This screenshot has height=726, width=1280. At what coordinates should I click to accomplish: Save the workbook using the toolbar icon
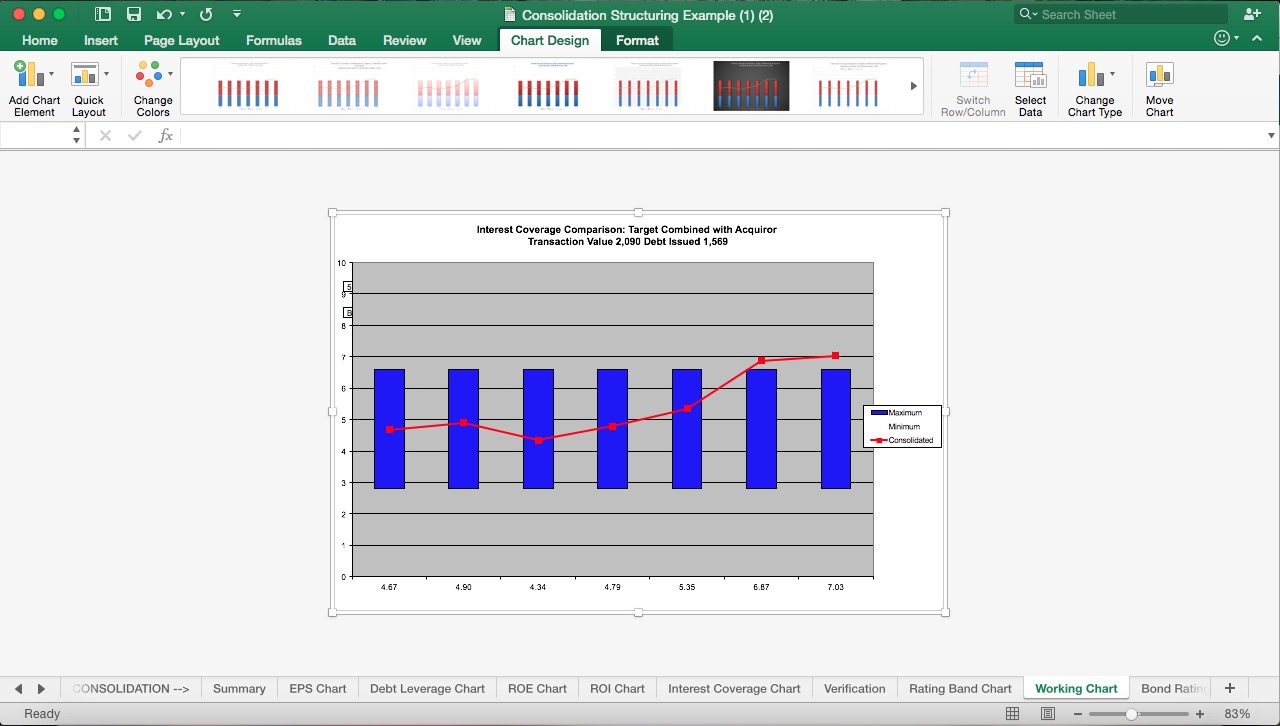(134, 14)
